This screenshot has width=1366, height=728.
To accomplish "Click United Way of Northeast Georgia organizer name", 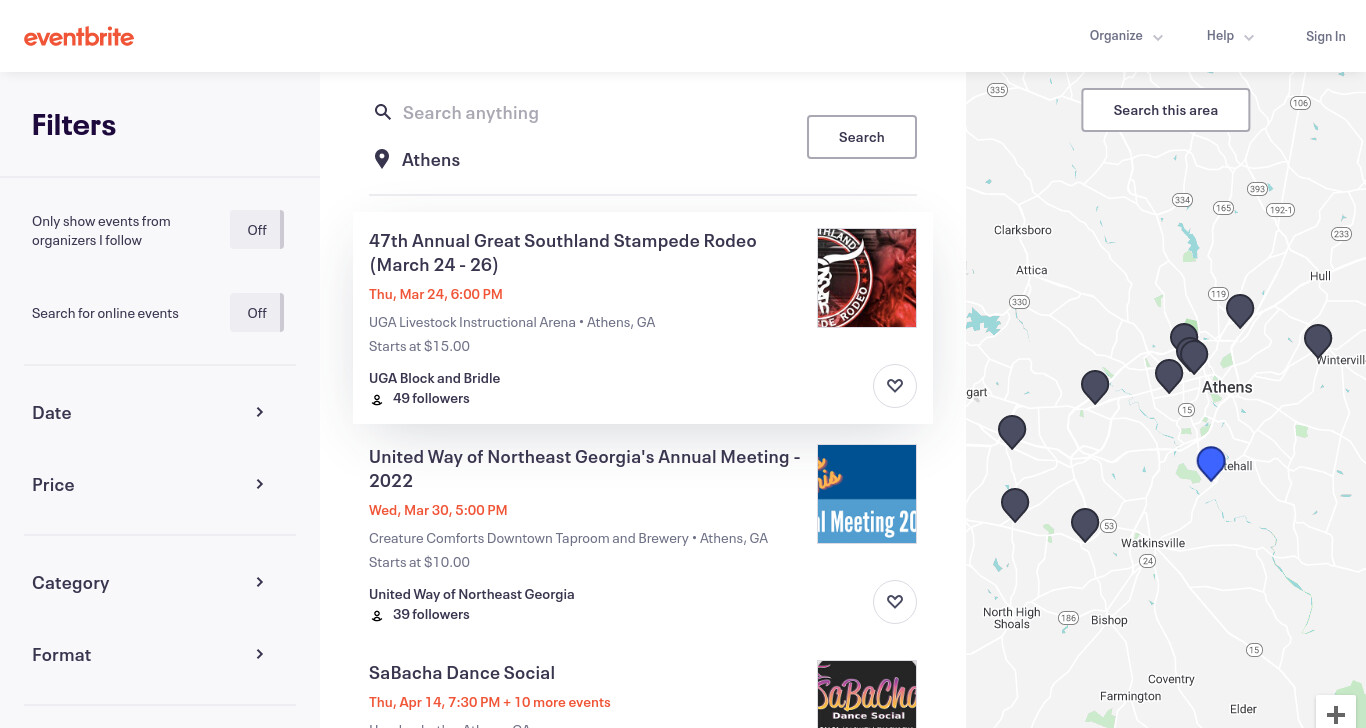I will coord(472,594).
